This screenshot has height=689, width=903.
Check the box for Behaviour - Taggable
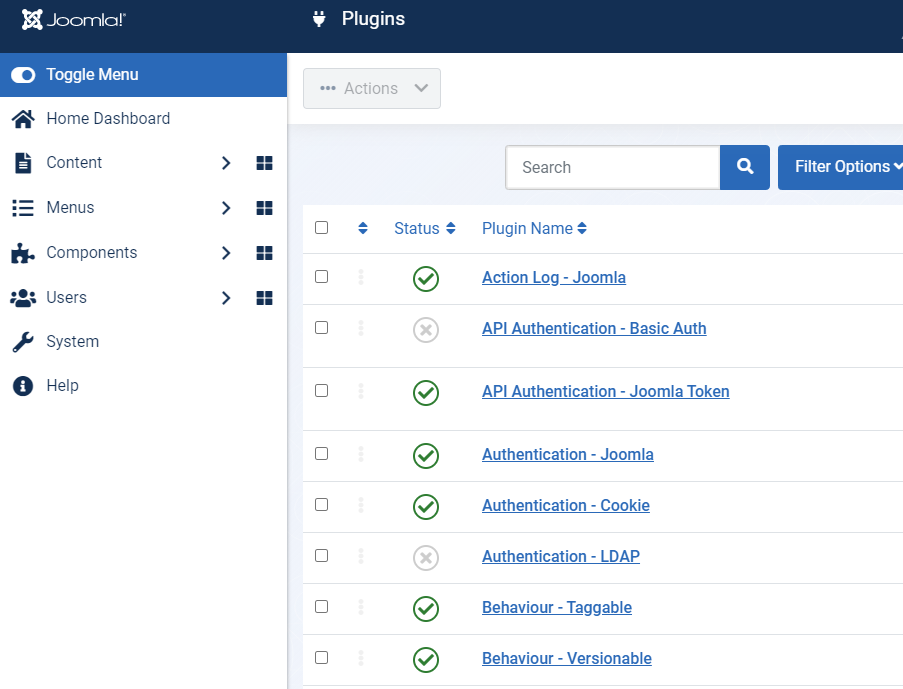point(321,607)
